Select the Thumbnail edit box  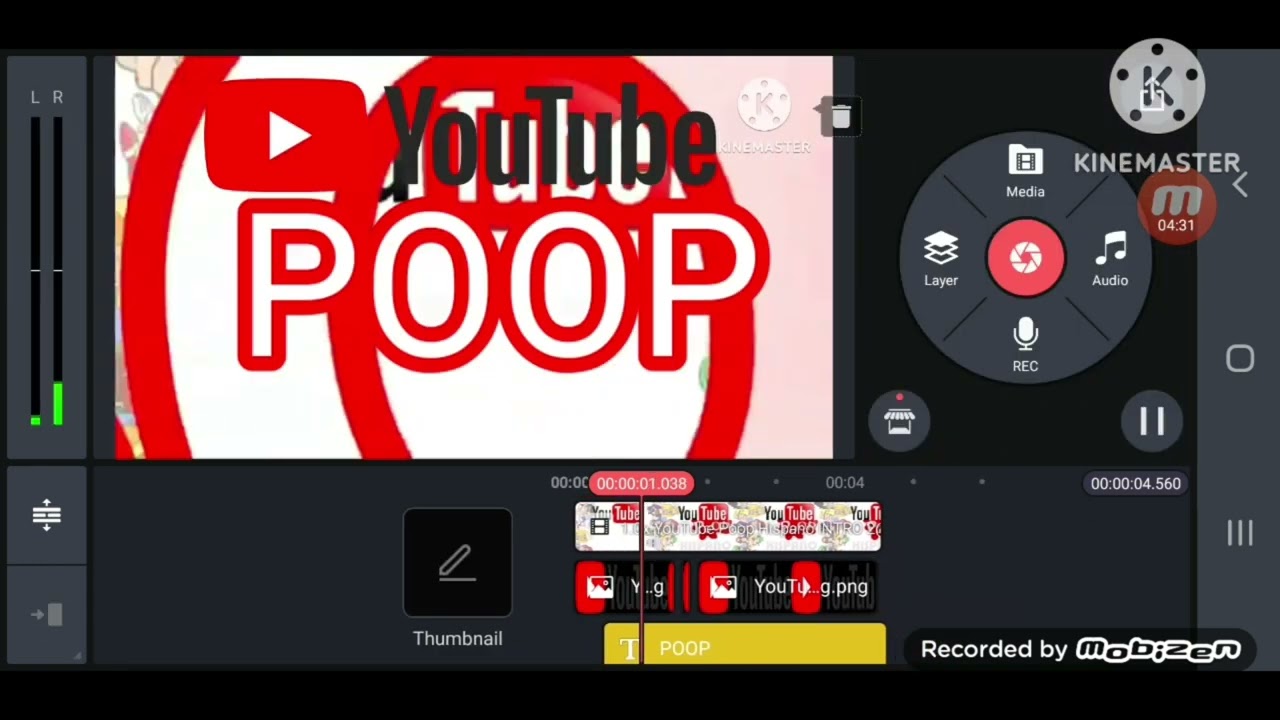[457, 563]
